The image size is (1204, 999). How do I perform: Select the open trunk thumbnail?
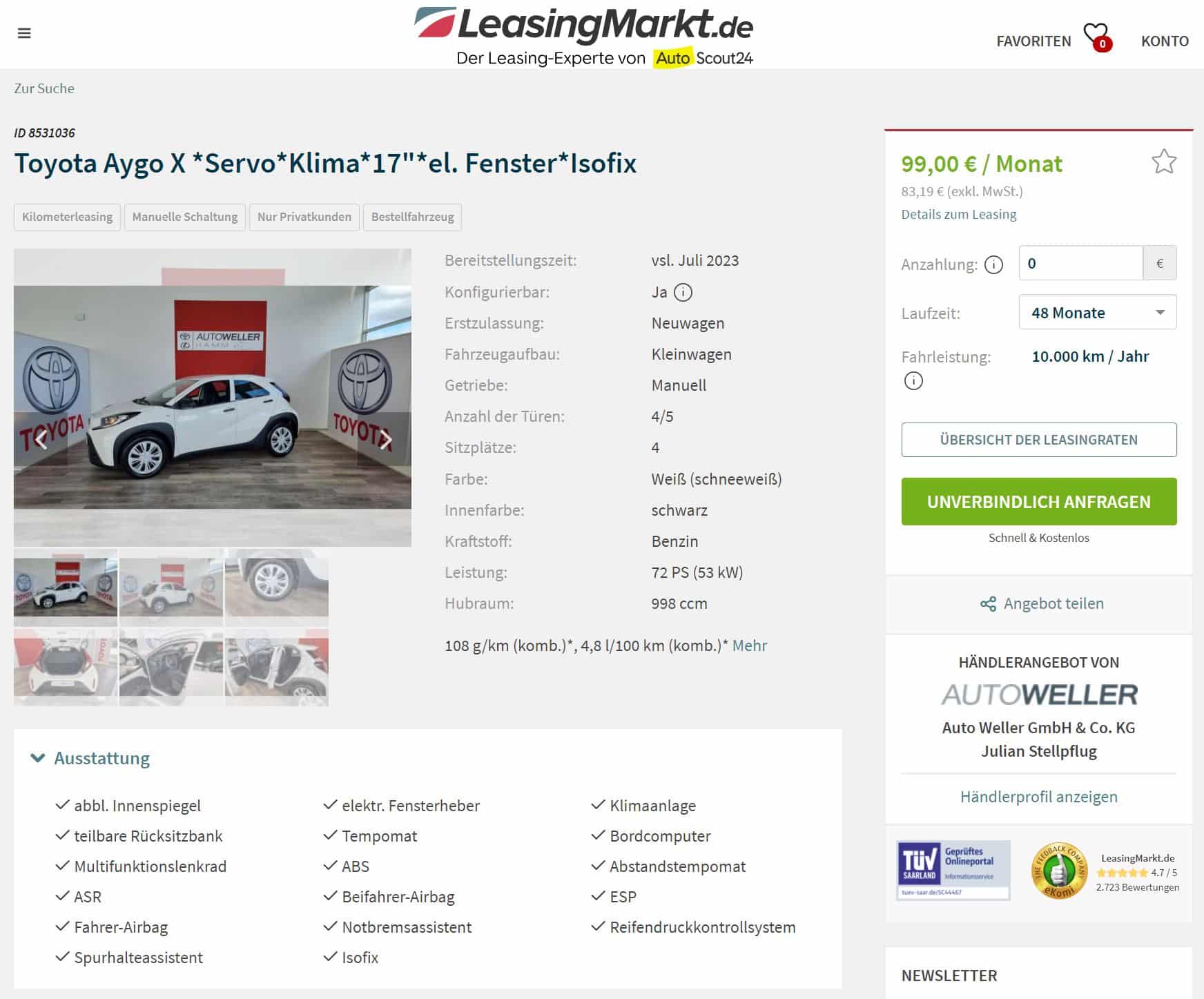tap(66, 667)
